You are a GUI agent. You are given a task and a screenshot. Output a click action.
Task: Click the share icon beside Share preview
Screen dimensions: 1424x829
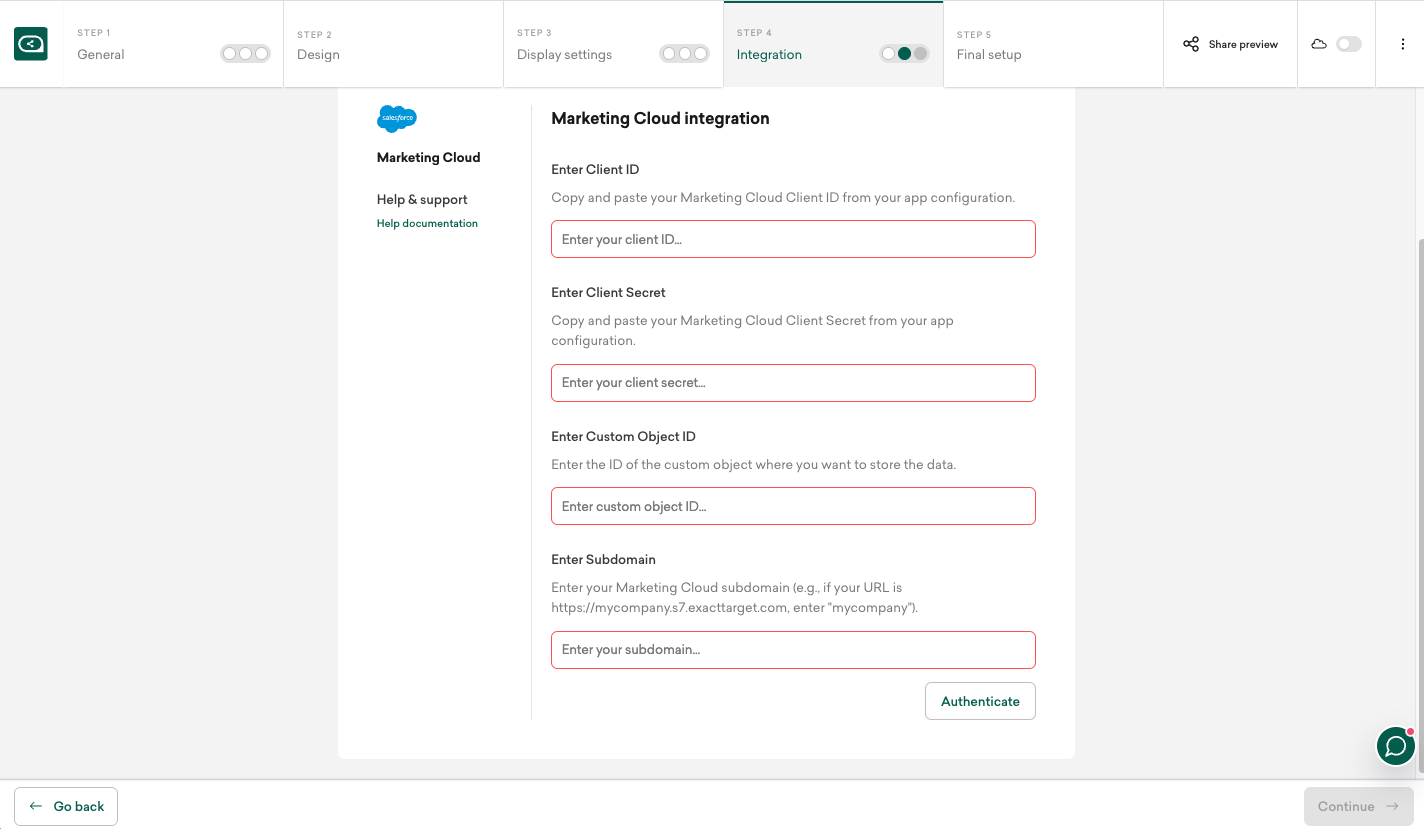[x=1191, y=44]
